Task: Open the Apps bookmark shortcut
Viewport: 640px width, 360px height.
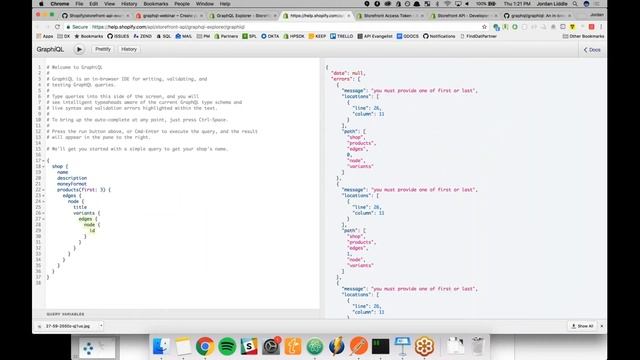Action: [45, 36]
